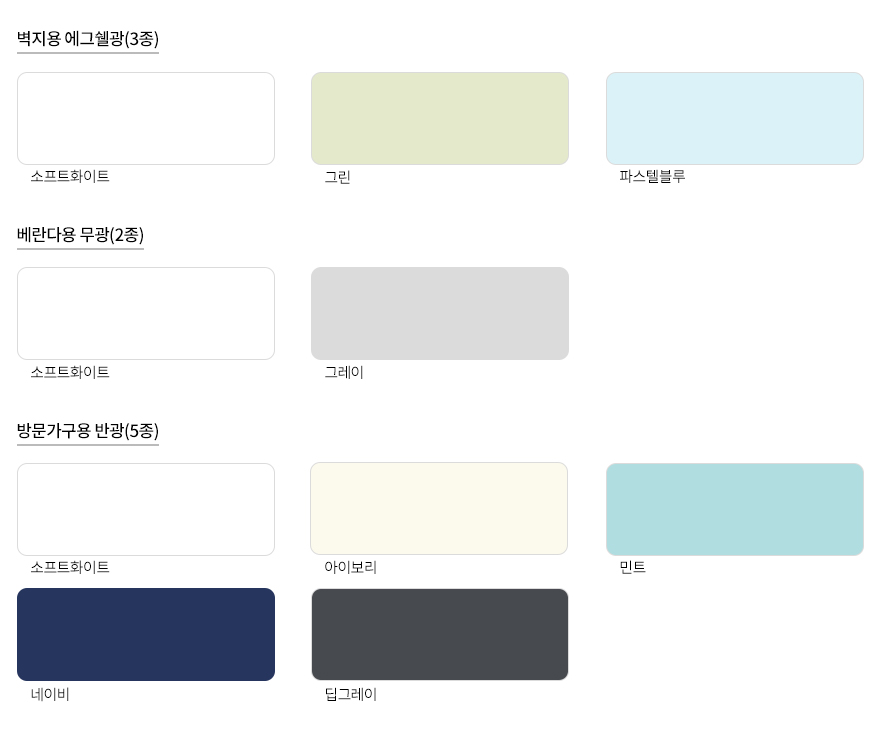Image resolution: width=880 pixels, height=731 pixels.
Task: Pick the 민트 color swatch
Action: point(735,509)
